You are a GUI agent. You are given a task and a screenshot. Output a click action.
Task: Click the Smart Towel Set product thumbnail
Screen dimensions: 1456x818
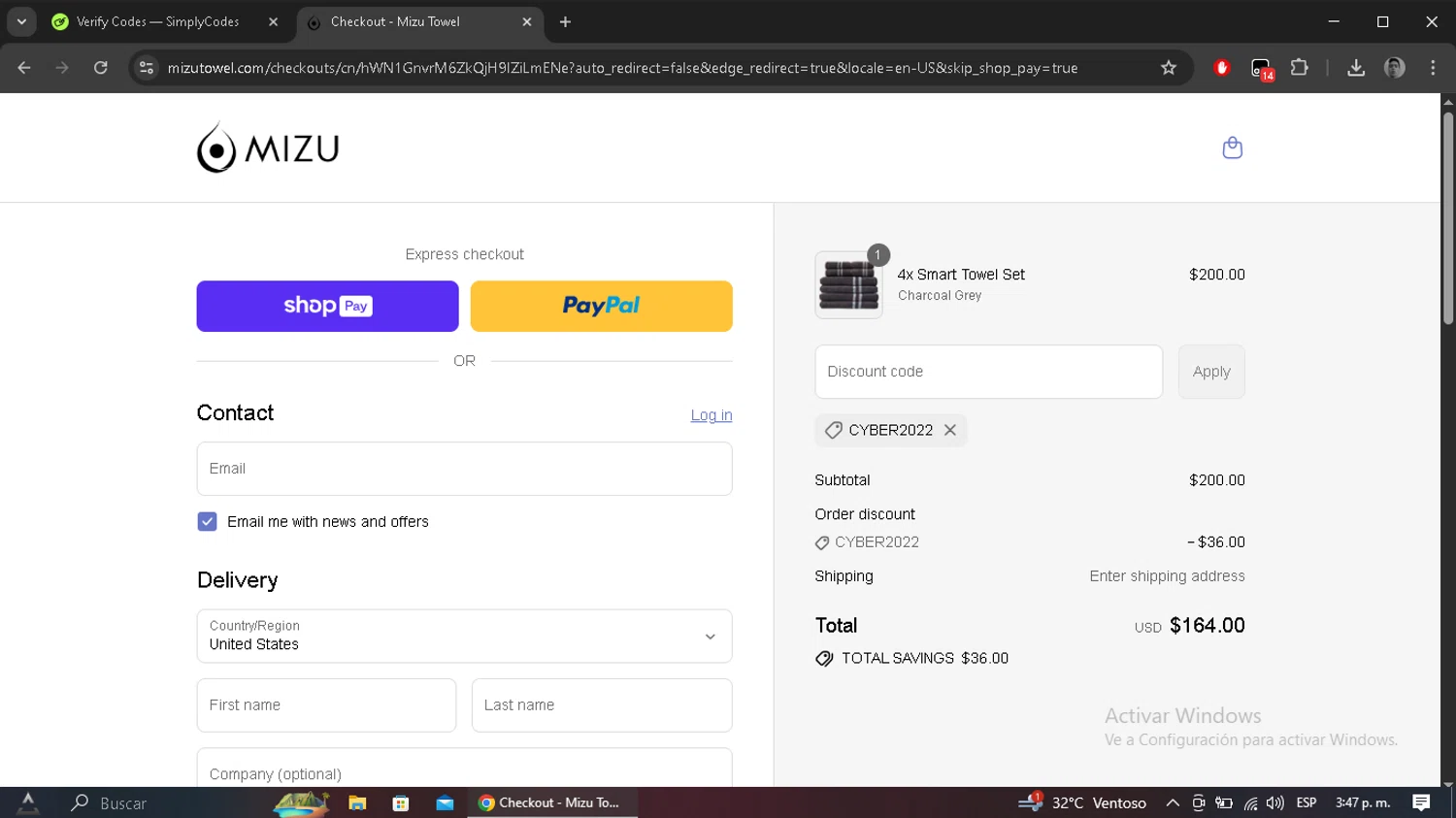(849, 285)
